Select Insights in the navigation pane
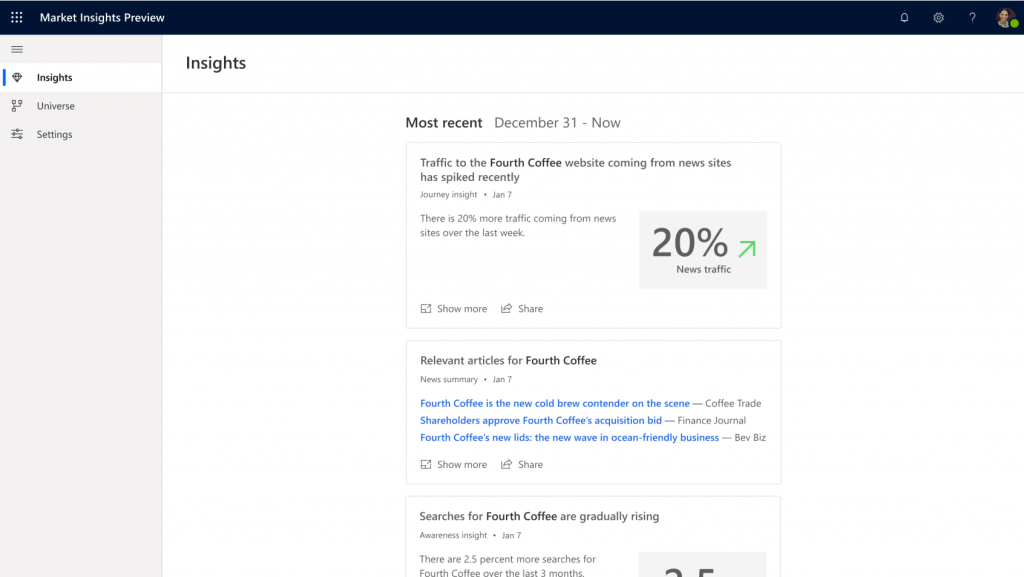The width and height of the screenshot is (1024, 577). (54, 78)
